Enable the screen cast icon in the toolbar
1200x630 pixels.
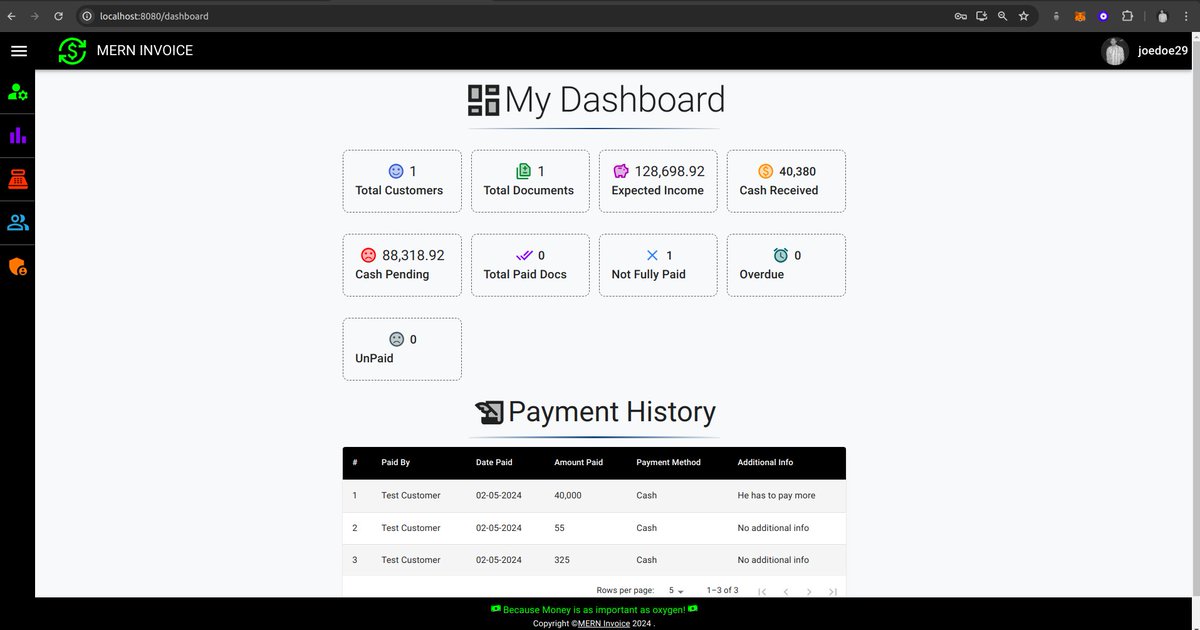tap(981, 16)
